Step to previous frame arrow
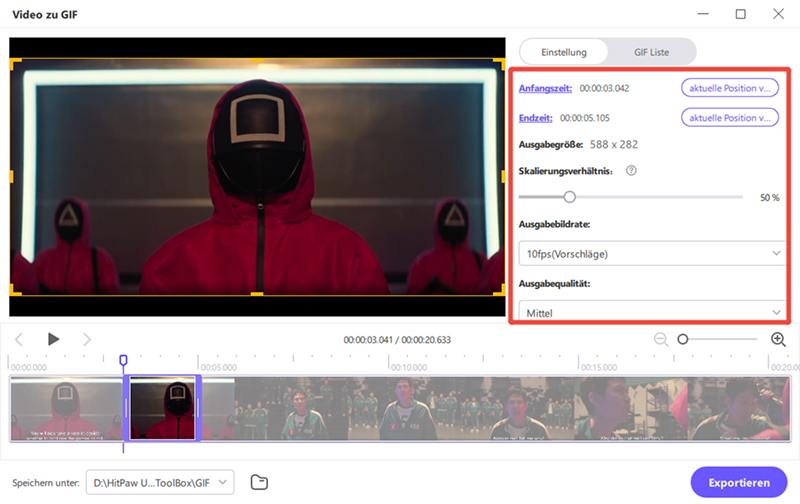800x504 pixels. tap(19, 339)
